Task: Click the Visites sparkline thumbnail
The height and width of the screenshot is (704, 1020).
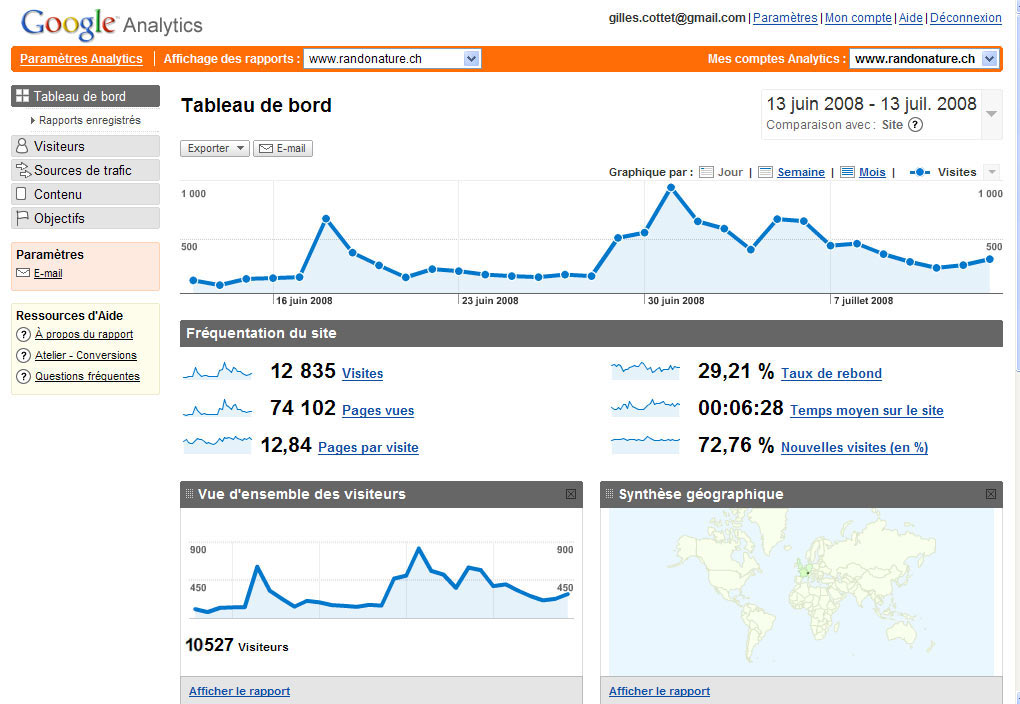Action: tap(218, 372)
